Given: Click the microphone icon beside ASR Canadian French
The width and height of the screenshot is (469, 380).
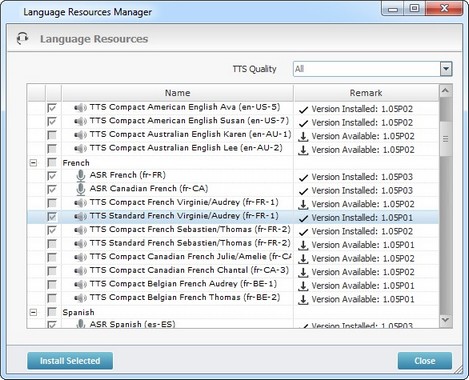Looking at the screenshot, I should [80, 189].
